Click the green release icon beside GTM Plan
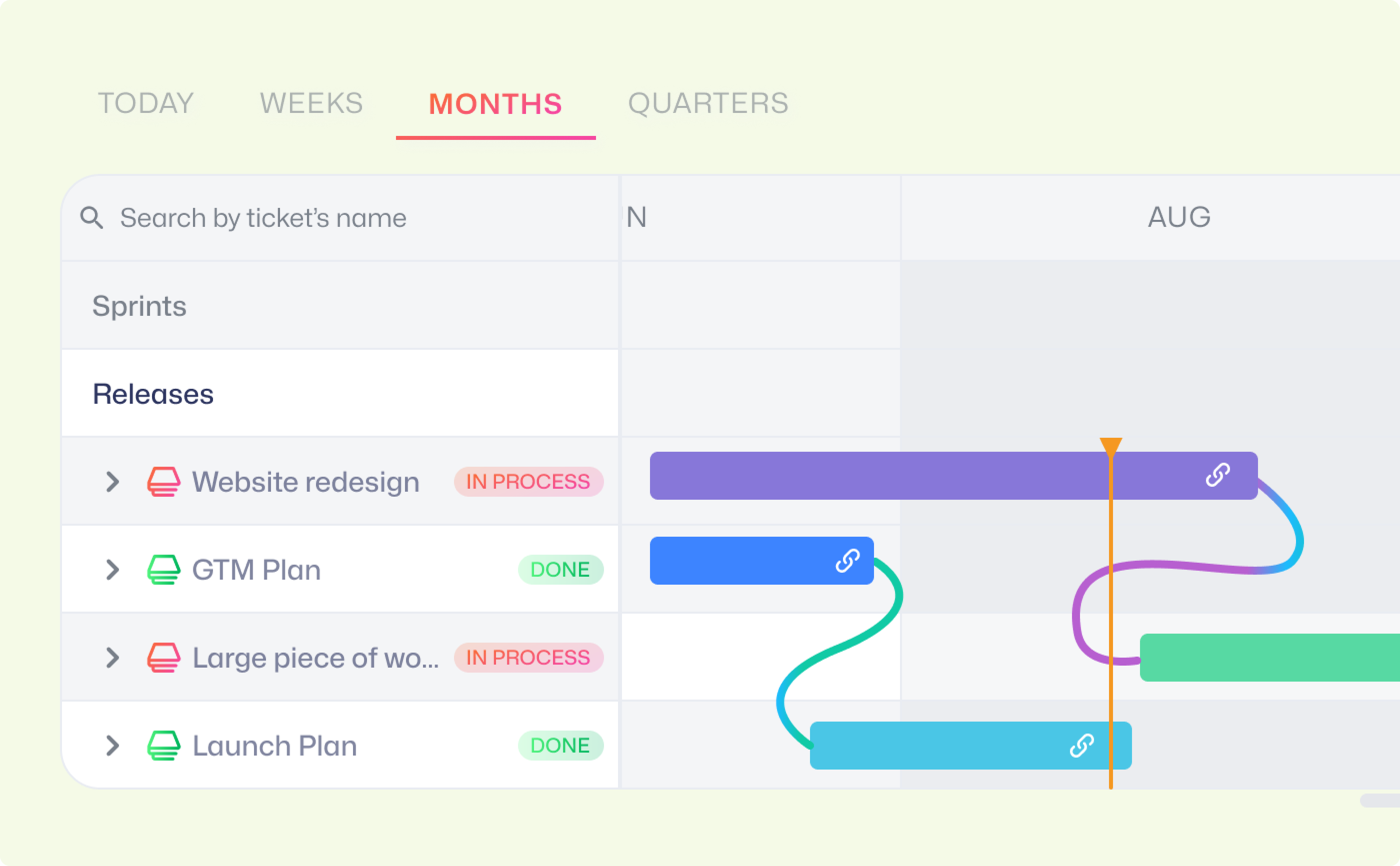This screenshot has height=866, width=1400. 164,570
